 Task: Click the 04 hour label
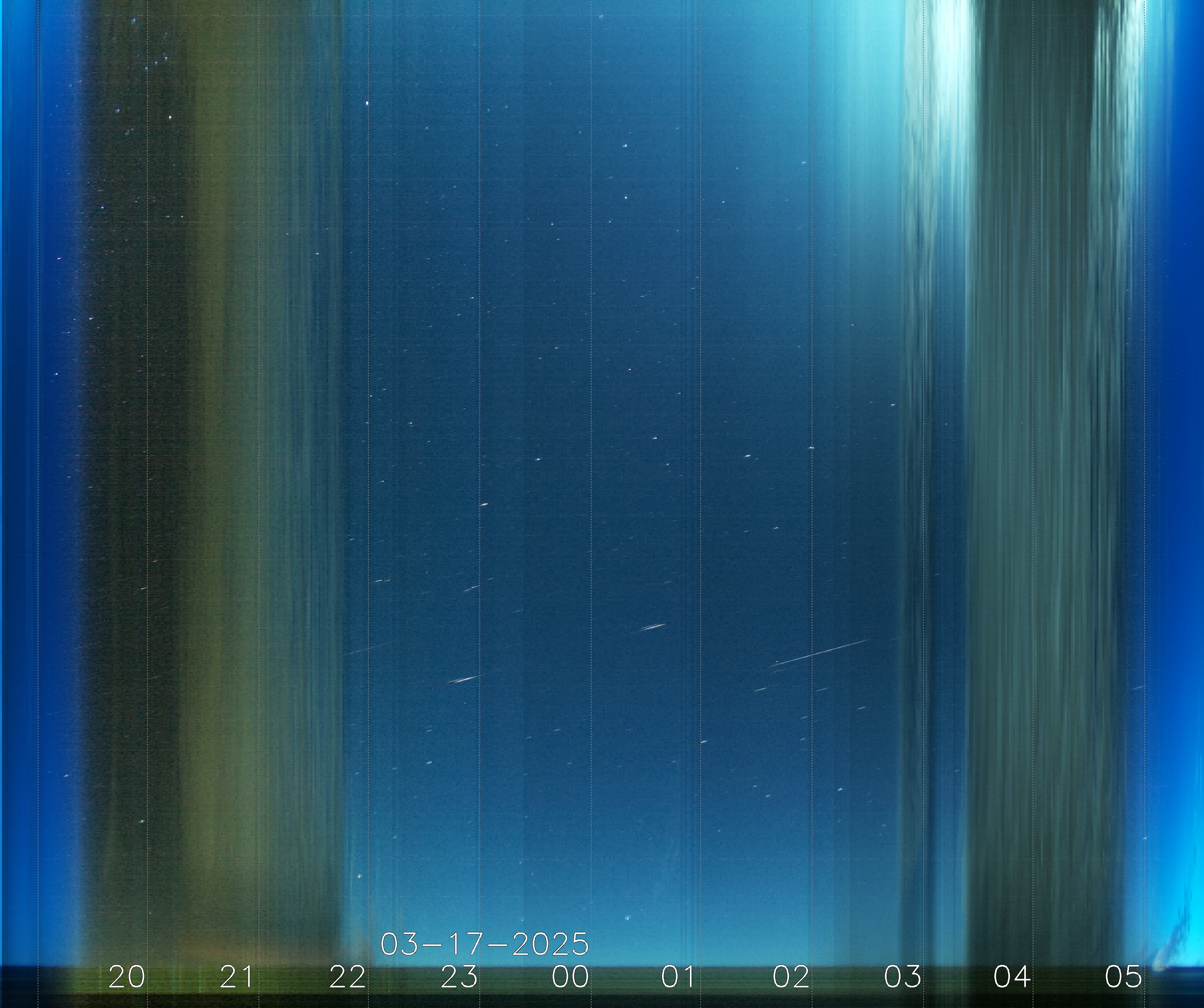(x=1012, y=977)
